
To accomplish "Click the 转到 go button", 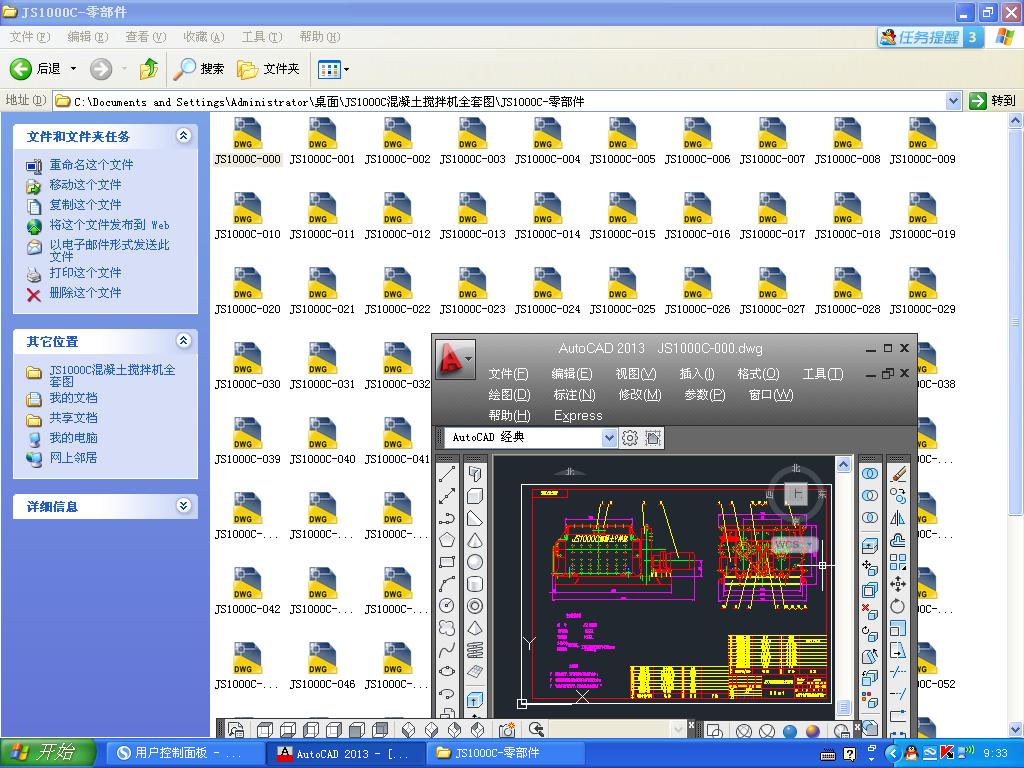I will (993, 101).
